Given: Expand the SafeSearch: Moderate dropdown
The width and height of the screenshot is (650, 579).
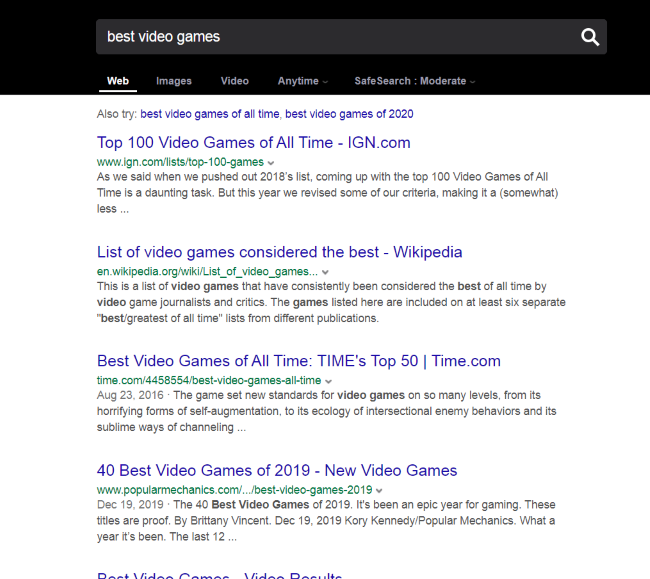Looking at the screenshot, I should (x=414, y=81).
